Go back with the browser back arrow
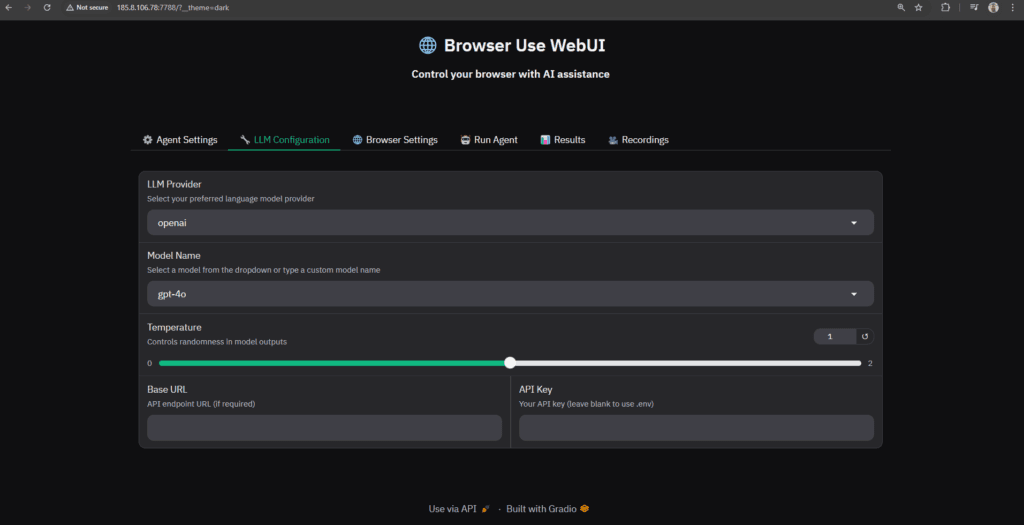This screenshot has height=525, width=1024. click(9, 7)
